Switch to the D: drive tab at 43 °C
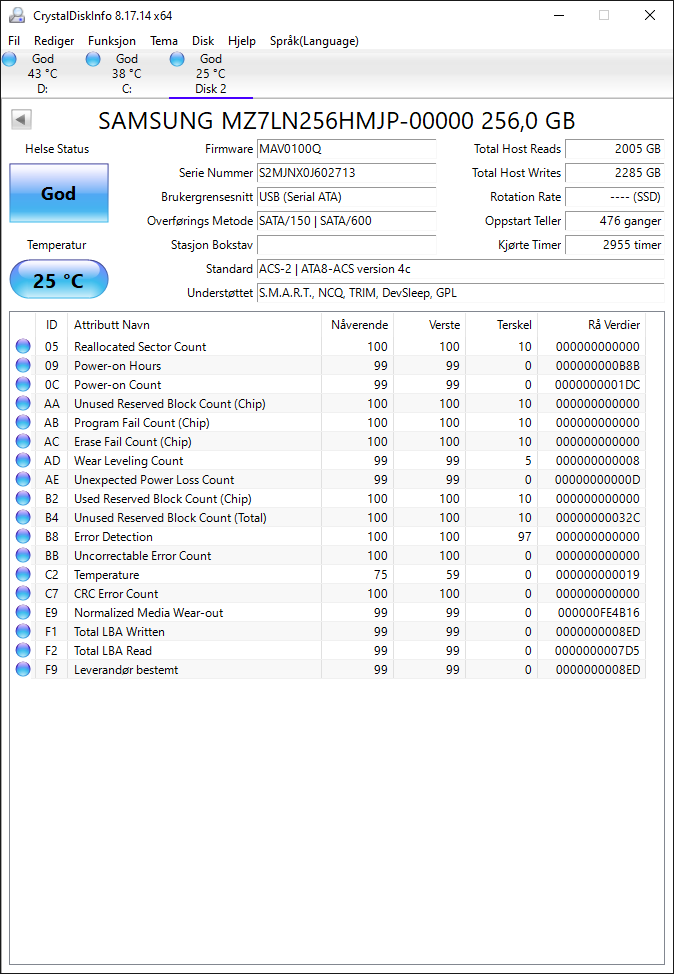Image resolution: width=674 pixels, height=974 pixels. (x=43, y=74)
